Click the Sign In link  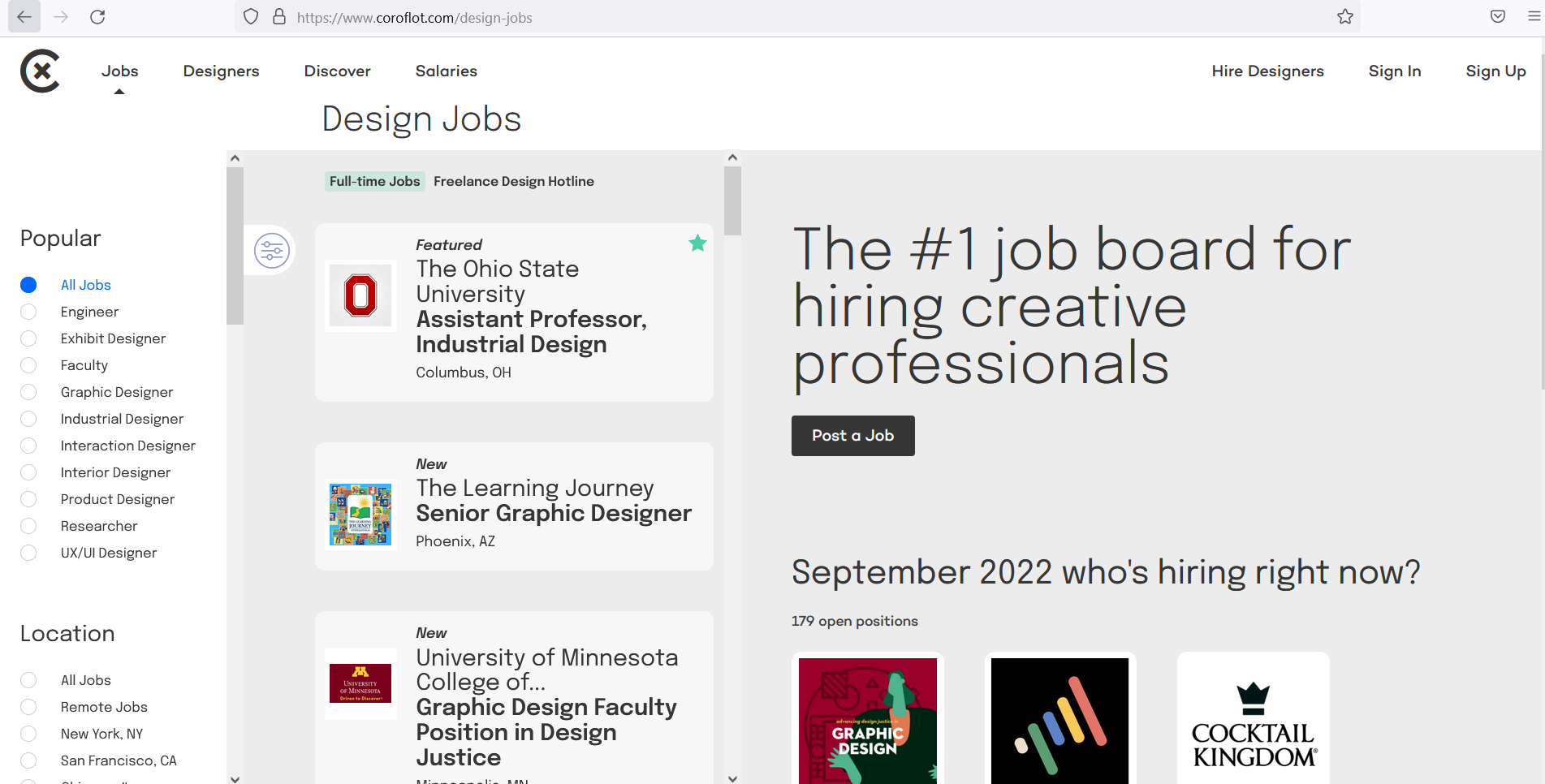tap(1394, 71)
